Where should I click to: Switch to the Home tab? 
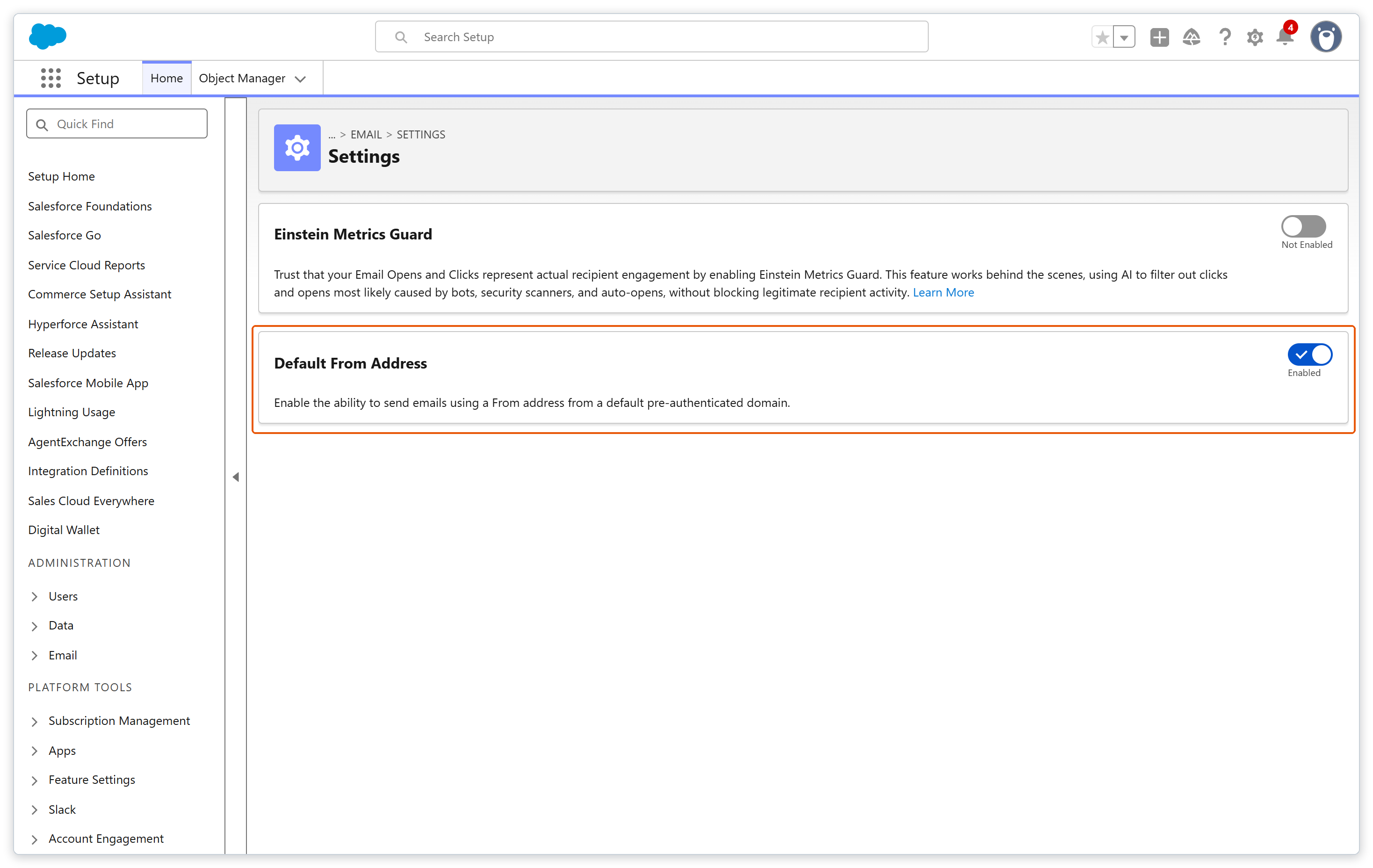tap(166, 78)
